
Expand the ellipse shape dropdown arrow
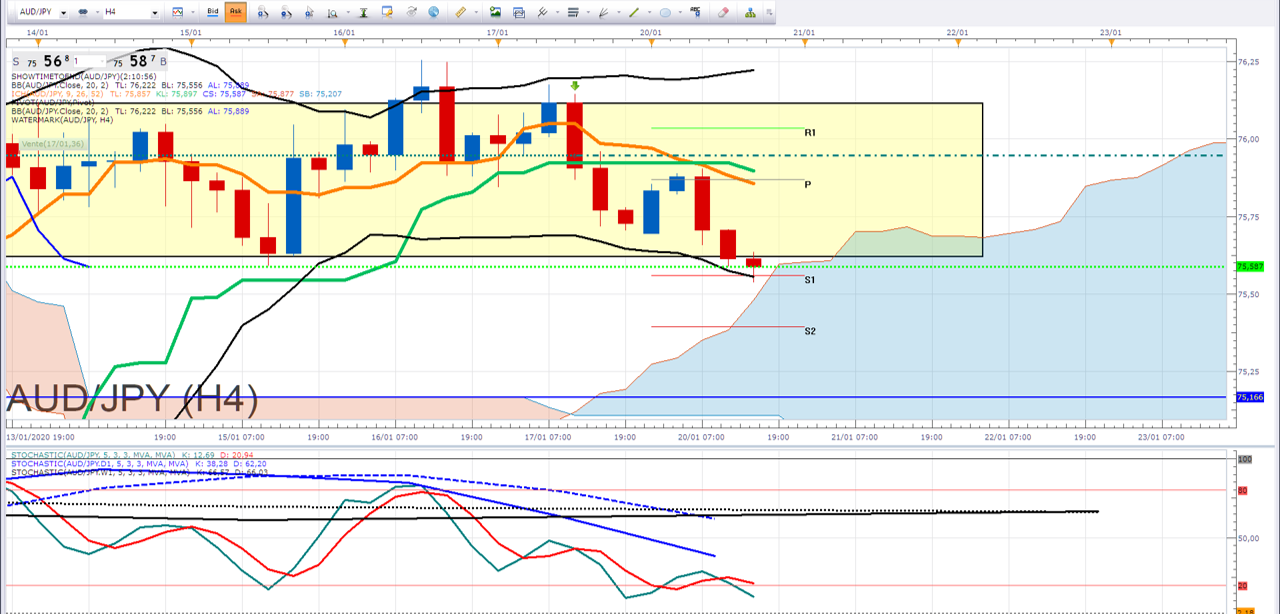(680, 12)
